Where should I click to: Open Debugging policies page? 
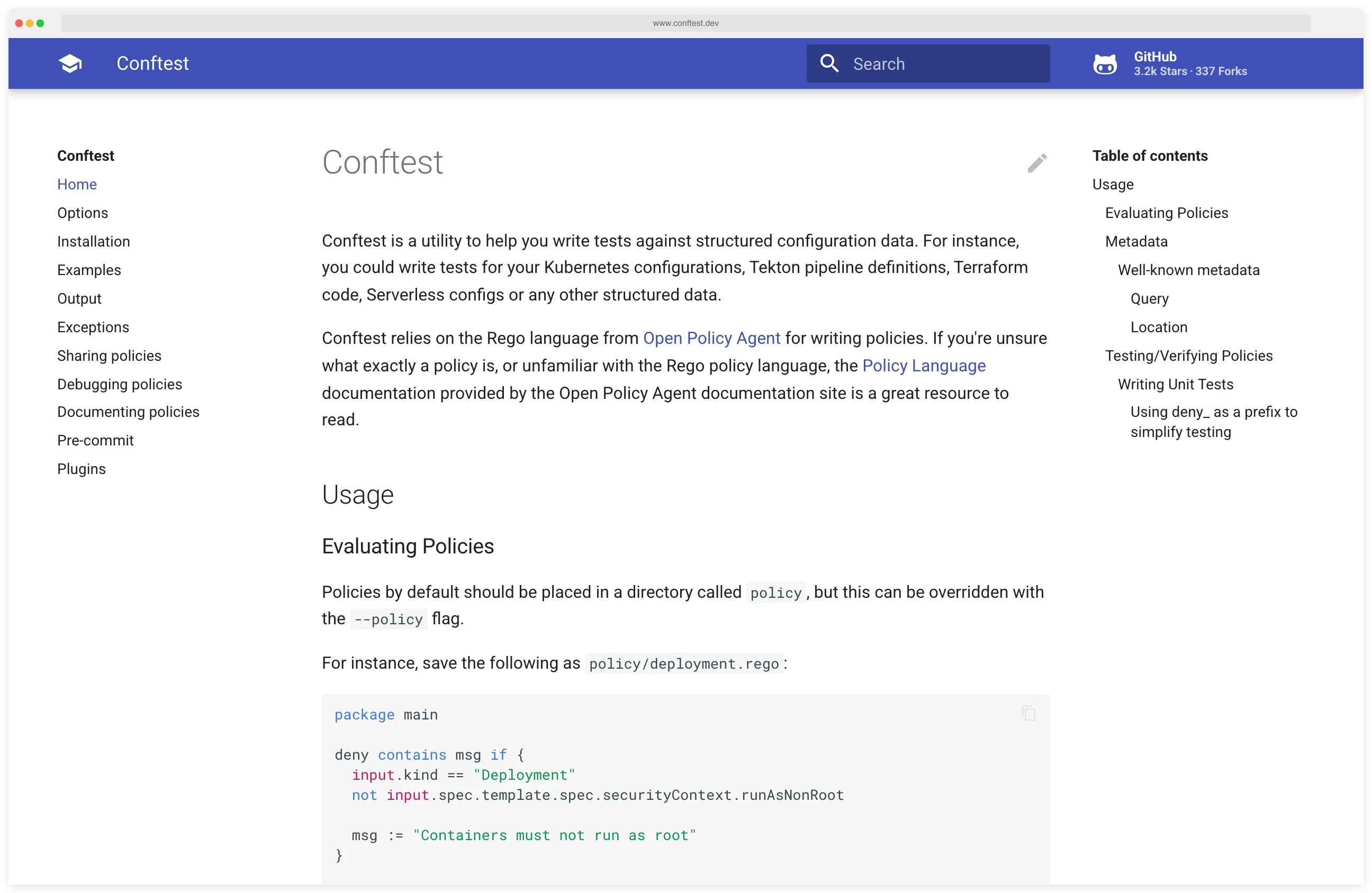tap(119, 384)
